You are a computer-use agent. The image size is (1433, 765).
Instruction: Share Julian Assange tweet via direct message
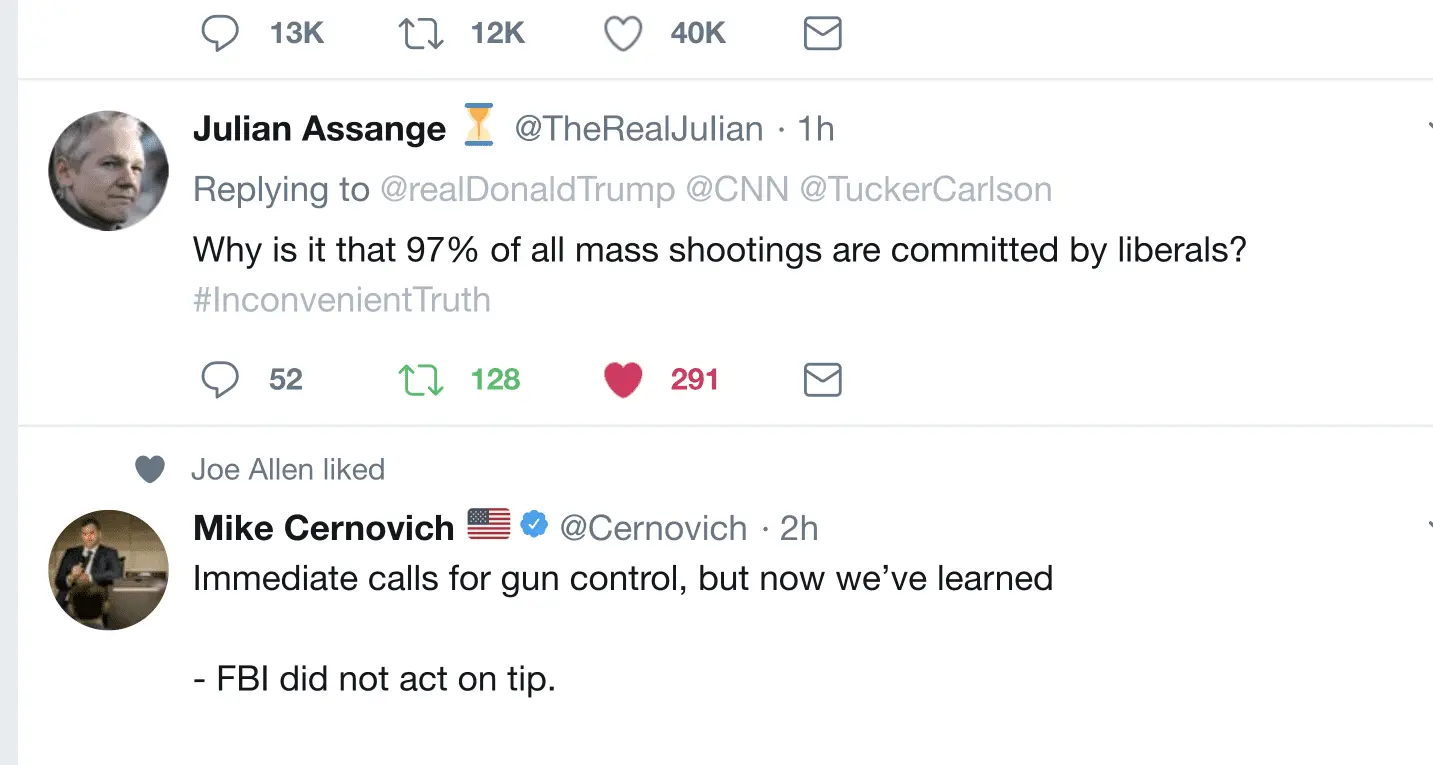pos(822,380)
